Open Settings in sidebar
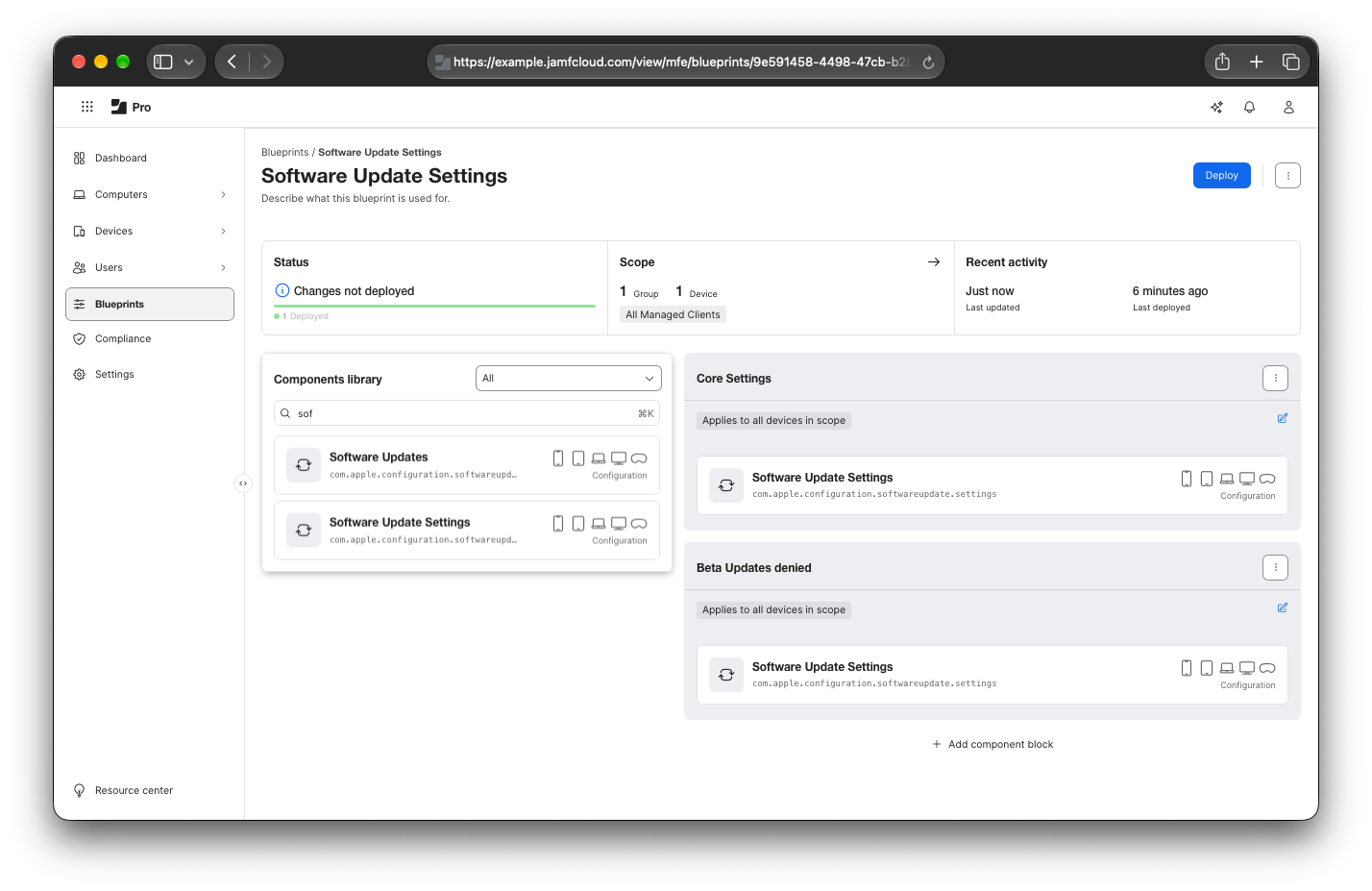Screen dimensions: 1372x891 pos(150,374)
